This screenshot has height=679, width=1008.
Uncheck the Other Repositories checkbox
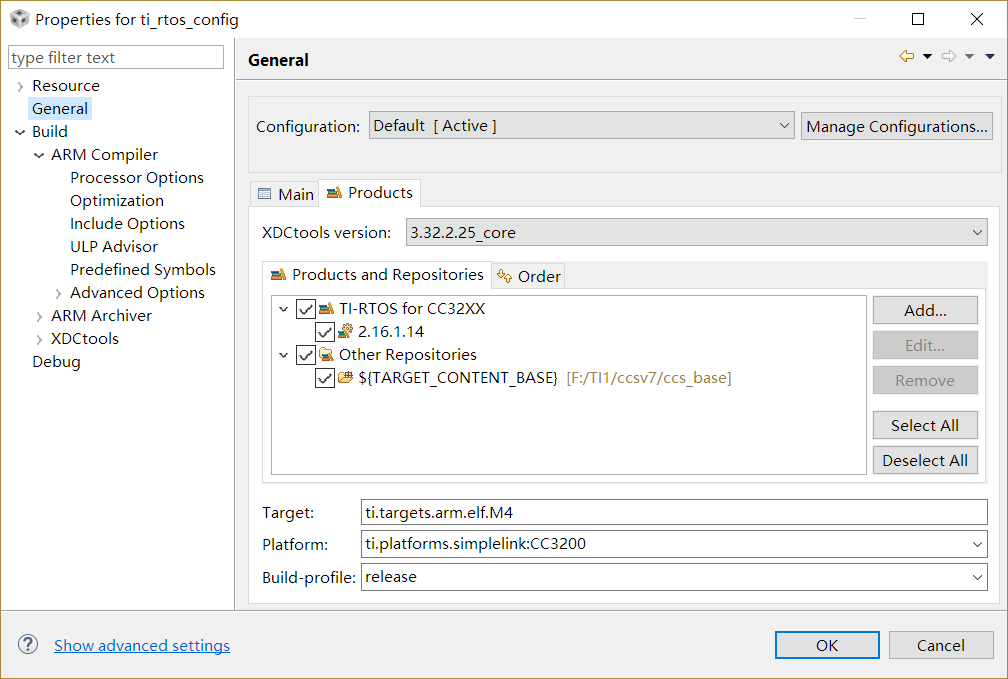(306, 355)
